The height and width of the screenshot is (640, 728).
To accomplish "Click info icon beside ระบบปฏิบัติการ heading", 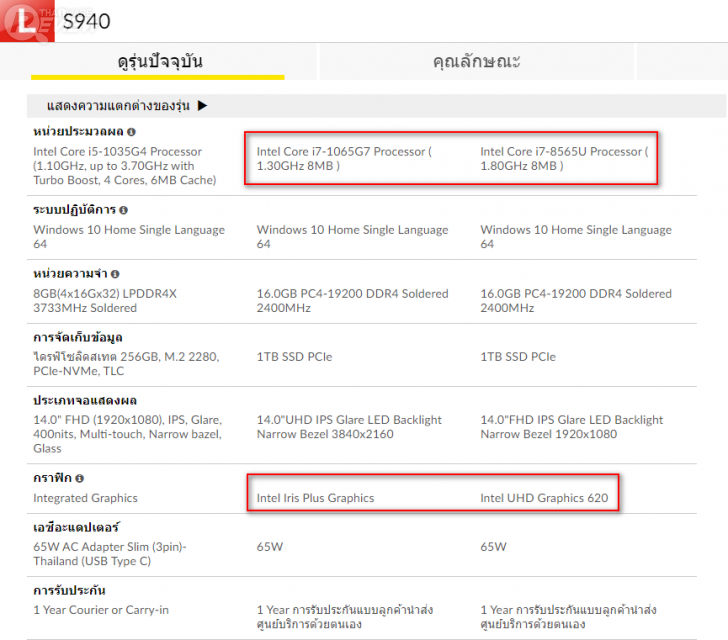I will tap(123, 210).
